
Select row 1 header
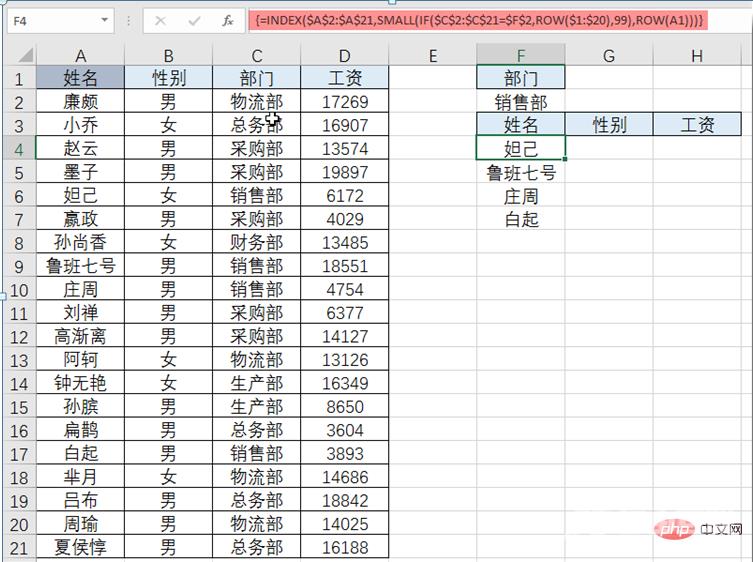click(19, 78)
